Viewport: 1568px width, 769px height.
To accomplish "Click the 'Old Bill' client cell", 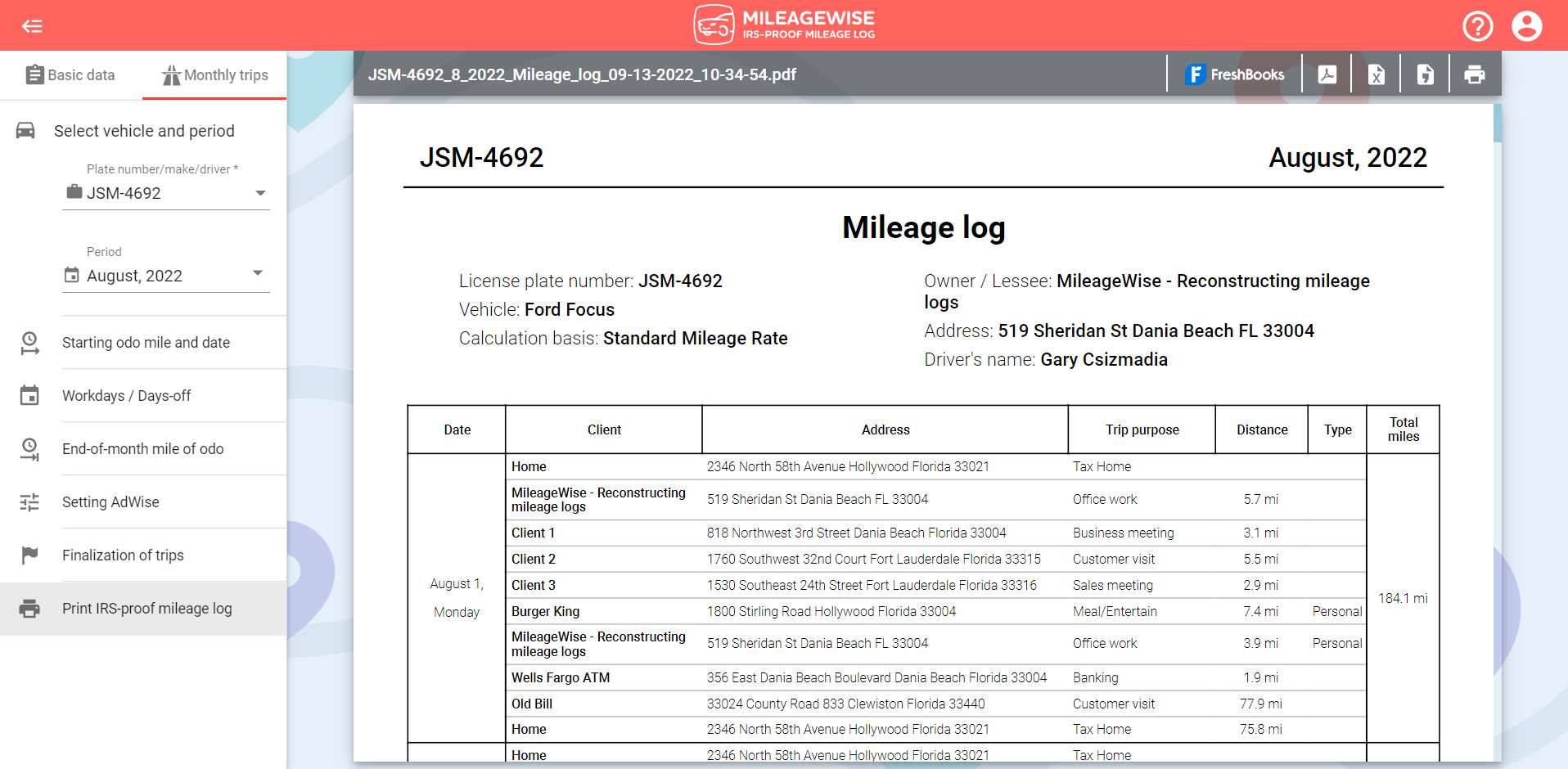I will [x=604, y=704].
